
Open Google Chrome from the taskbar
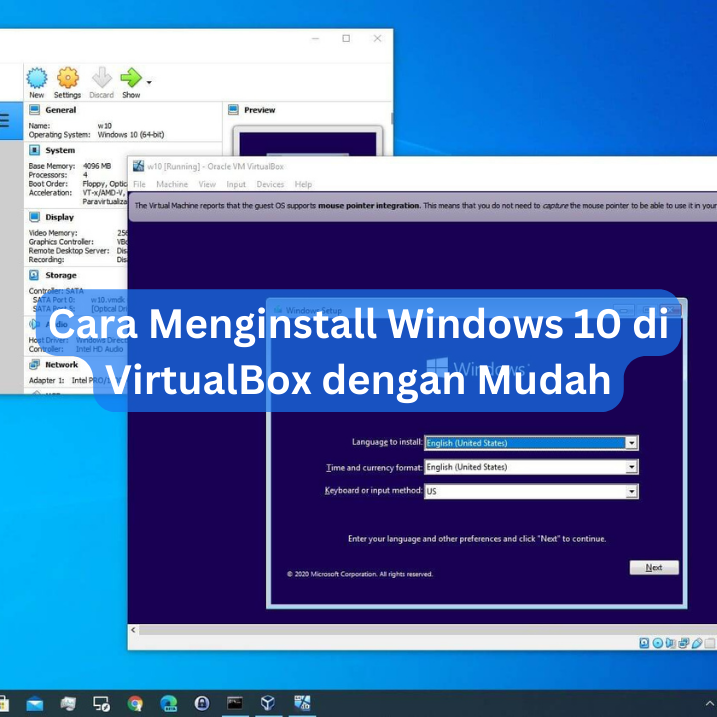pos(135,703)
